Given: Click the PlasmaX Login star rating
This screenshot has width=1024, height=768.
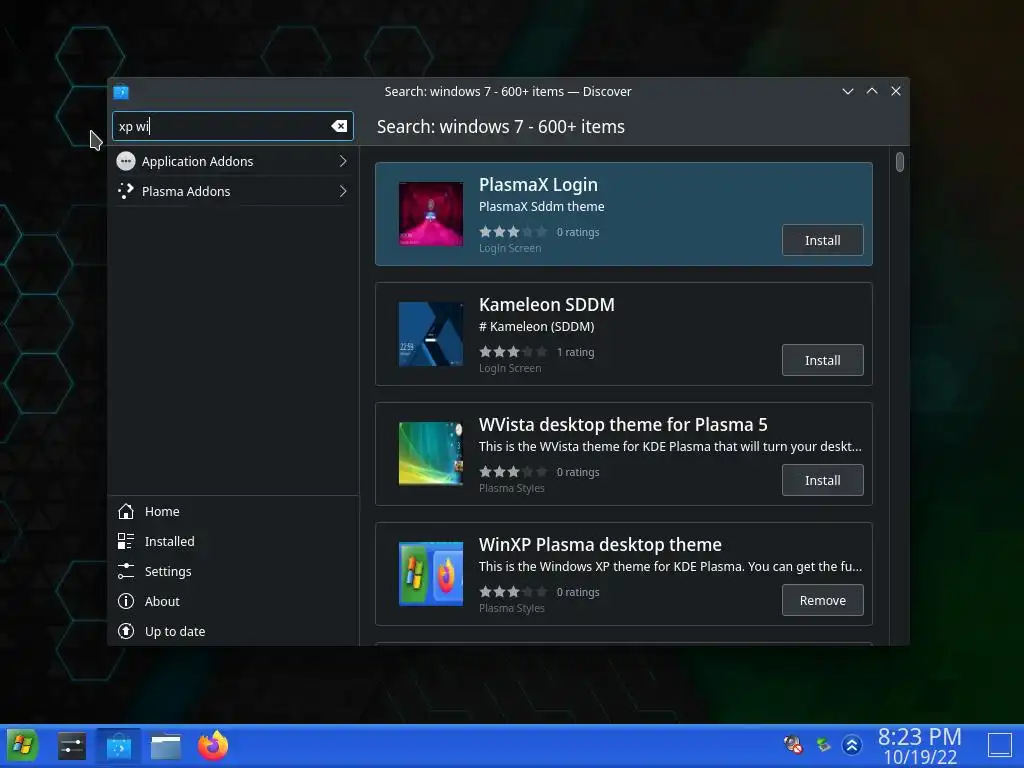Looking at the screenshot, I should click(x=513, y=232).
